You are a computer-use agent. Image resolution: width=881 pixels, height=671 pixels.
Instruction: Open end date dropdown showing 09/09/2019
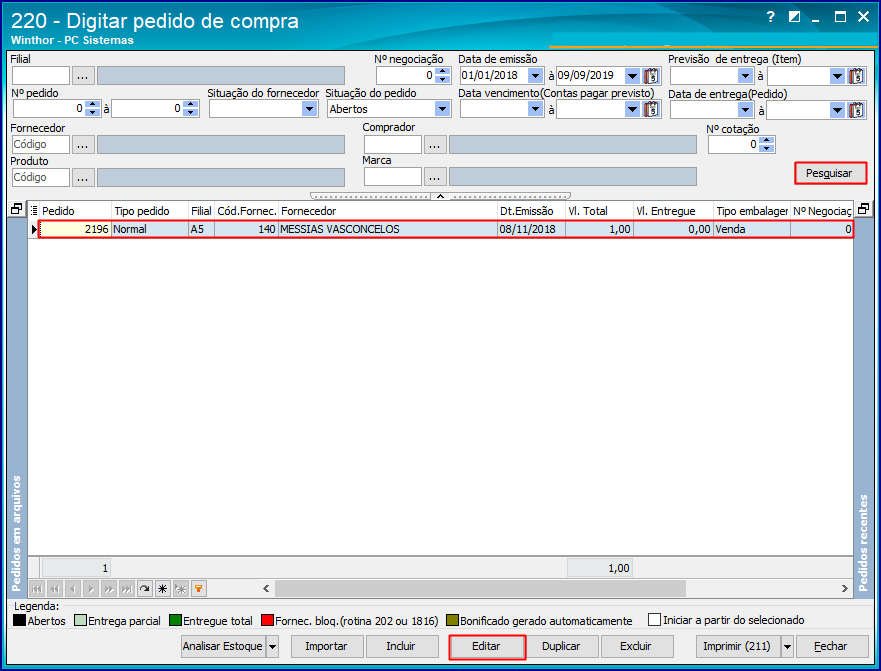632,75
